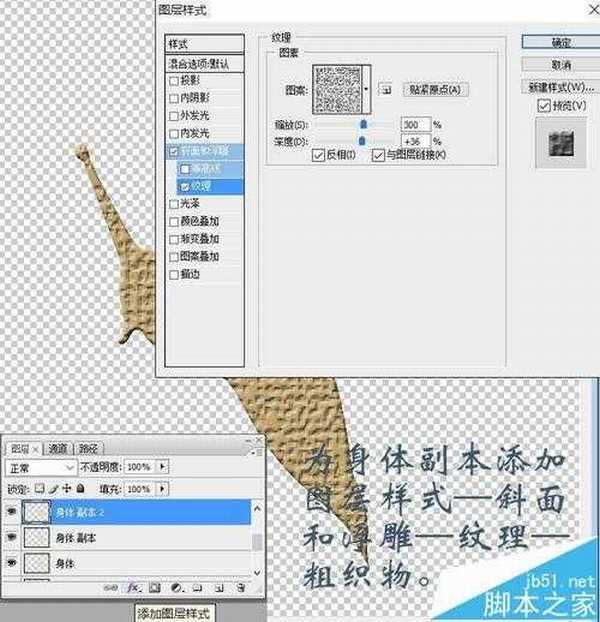This screenshot has width=600, height=622.
Task: Click the layers list scroll down arrow
Action: (x=257, y=572)
